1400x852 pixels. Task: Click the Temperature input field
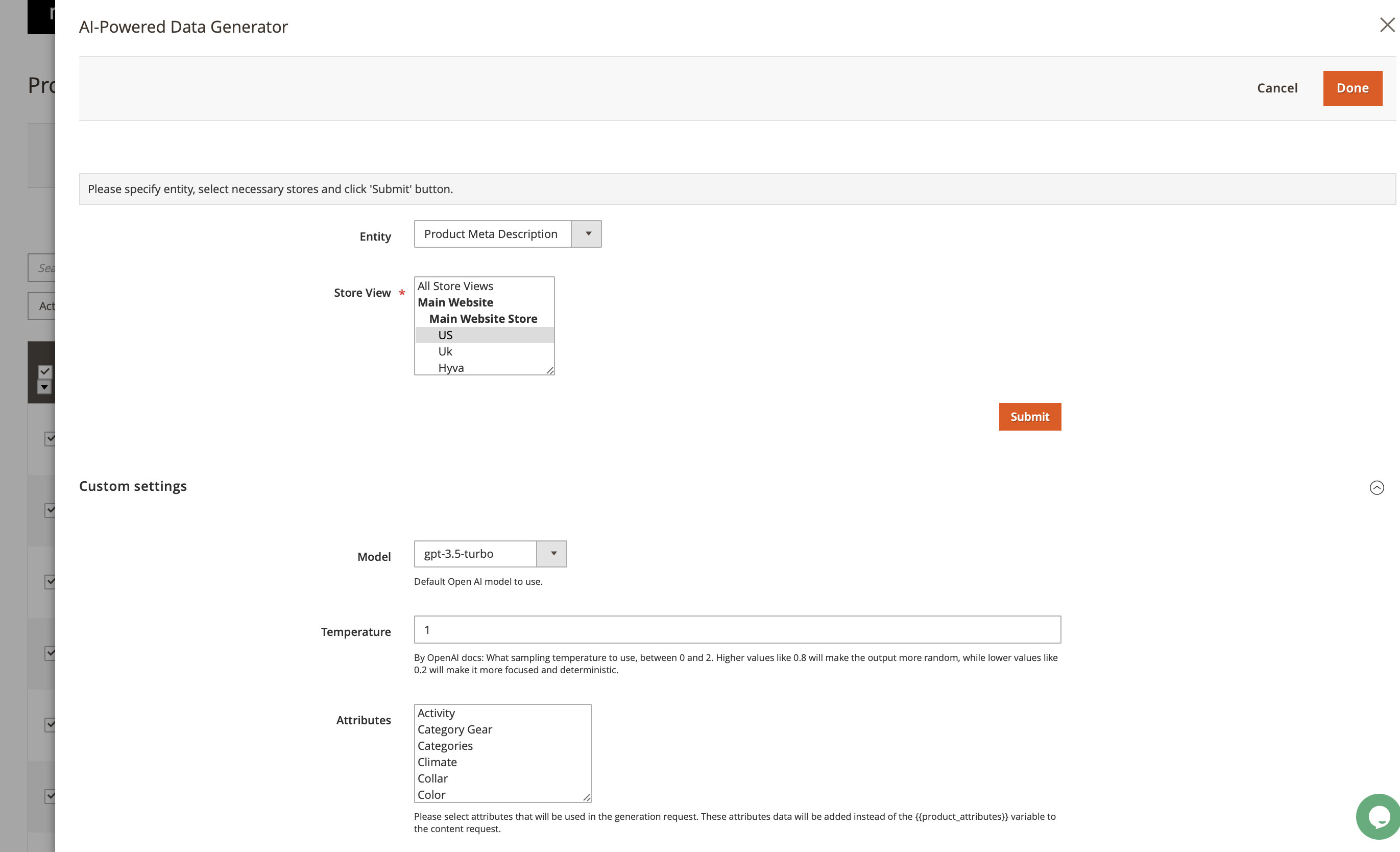(x=737, y=630)
